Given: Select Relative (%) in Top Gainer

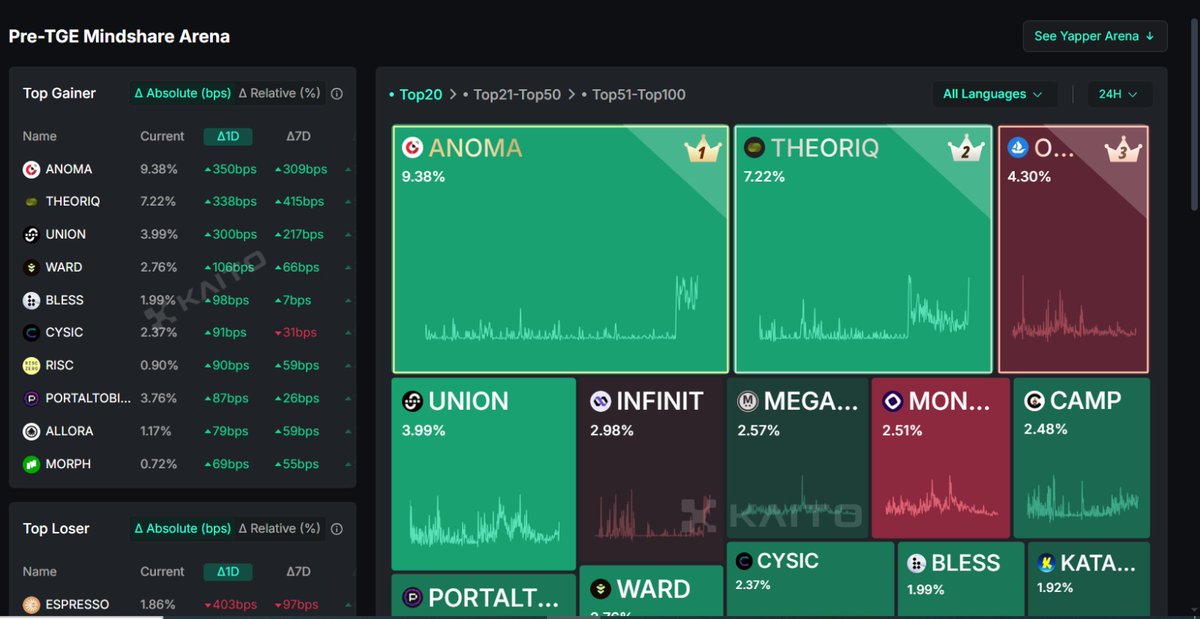Looking at the screenshot, I should (x=280, y=94).
